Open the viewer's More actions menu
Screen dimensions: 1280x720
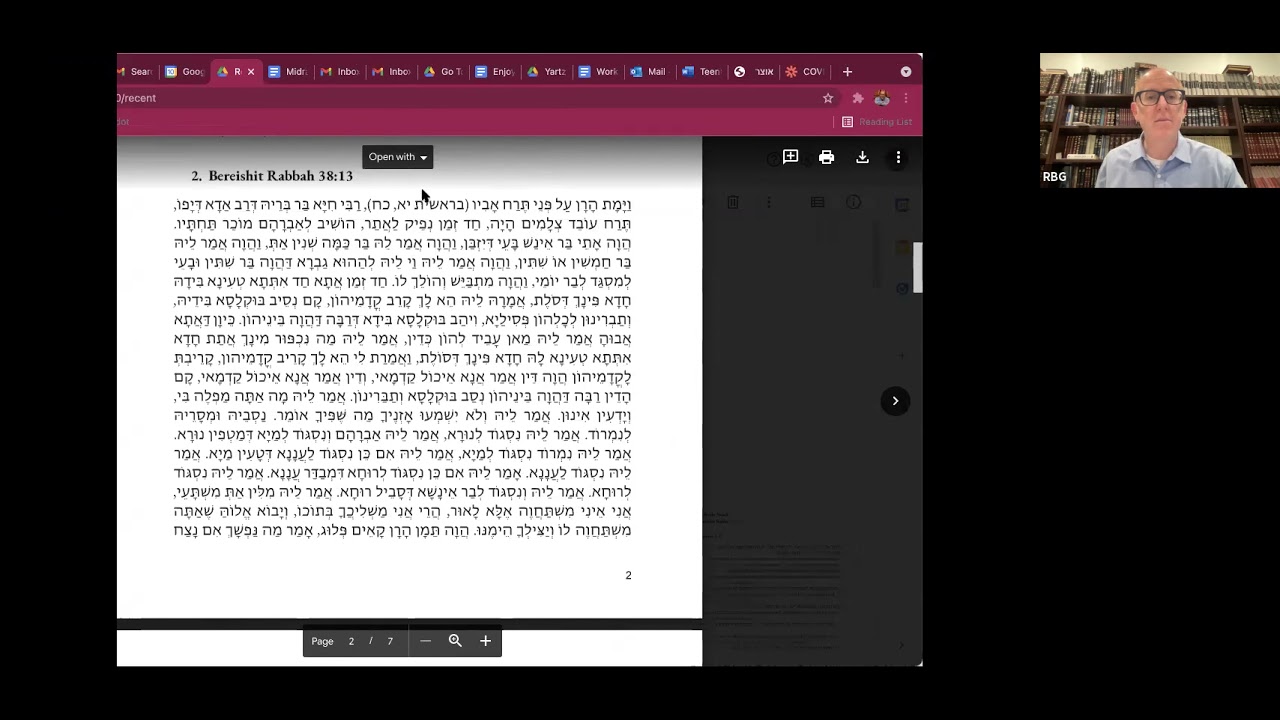click(x=898, y=157)
